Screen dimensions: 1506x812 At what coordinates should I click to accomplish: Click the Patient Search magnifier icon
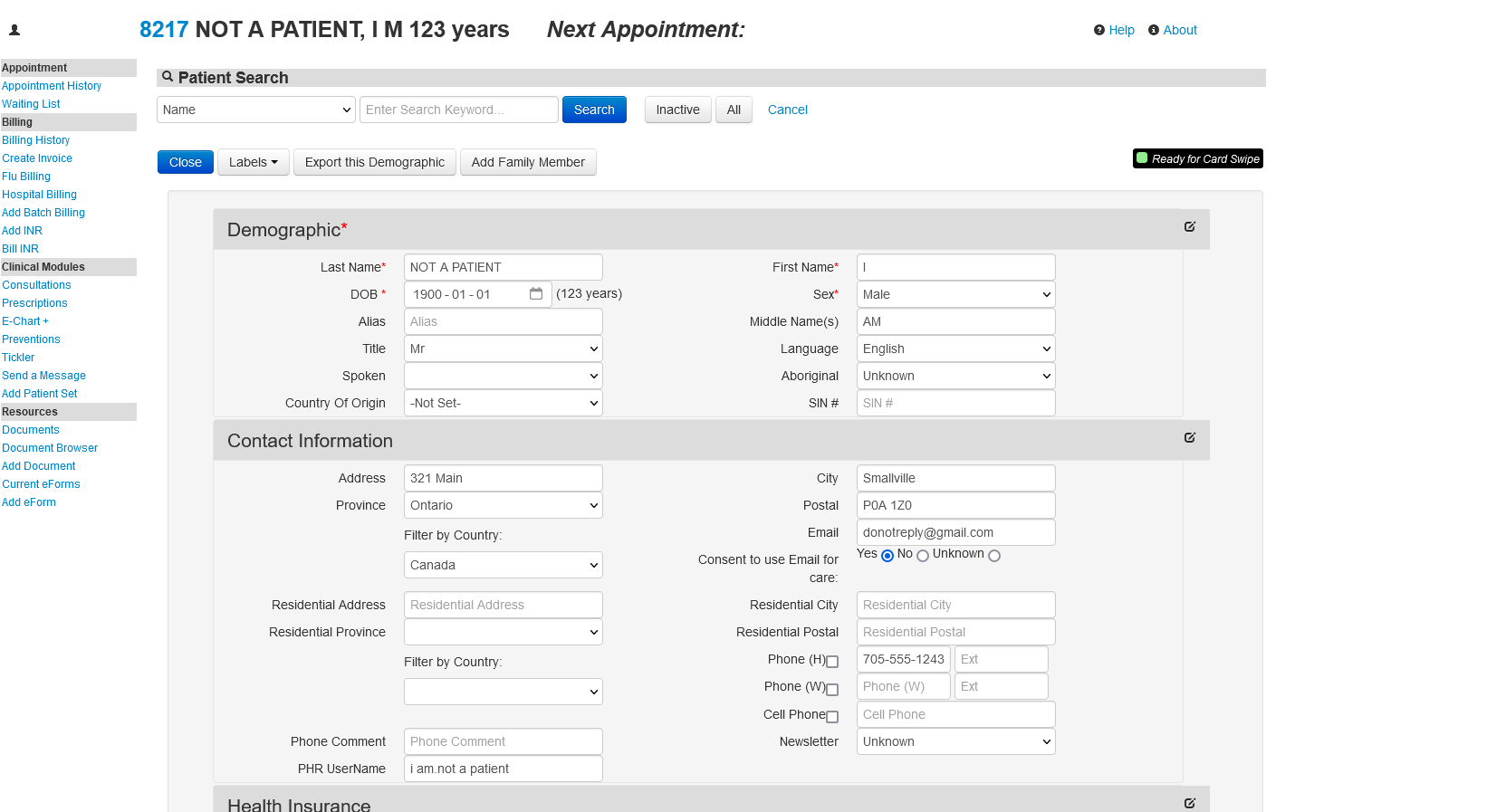(x=168, y=77)
